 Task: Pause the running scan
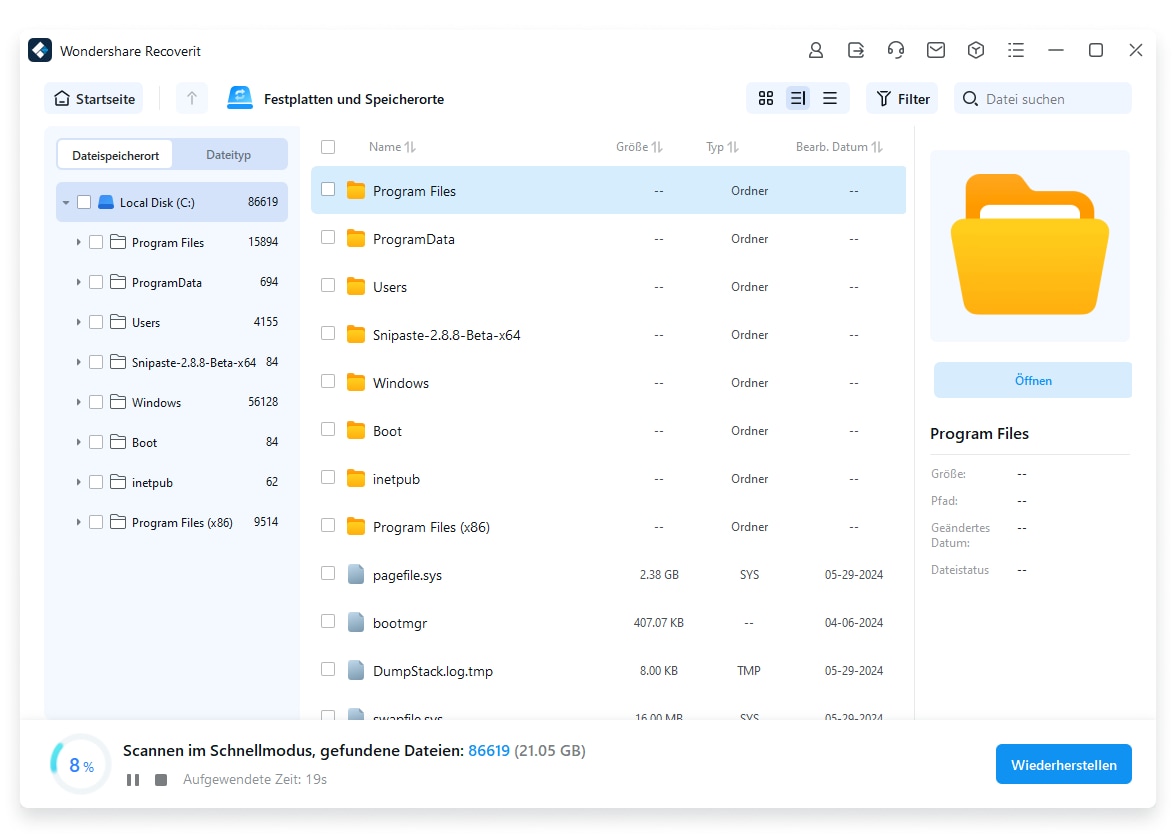coord(133,780)
